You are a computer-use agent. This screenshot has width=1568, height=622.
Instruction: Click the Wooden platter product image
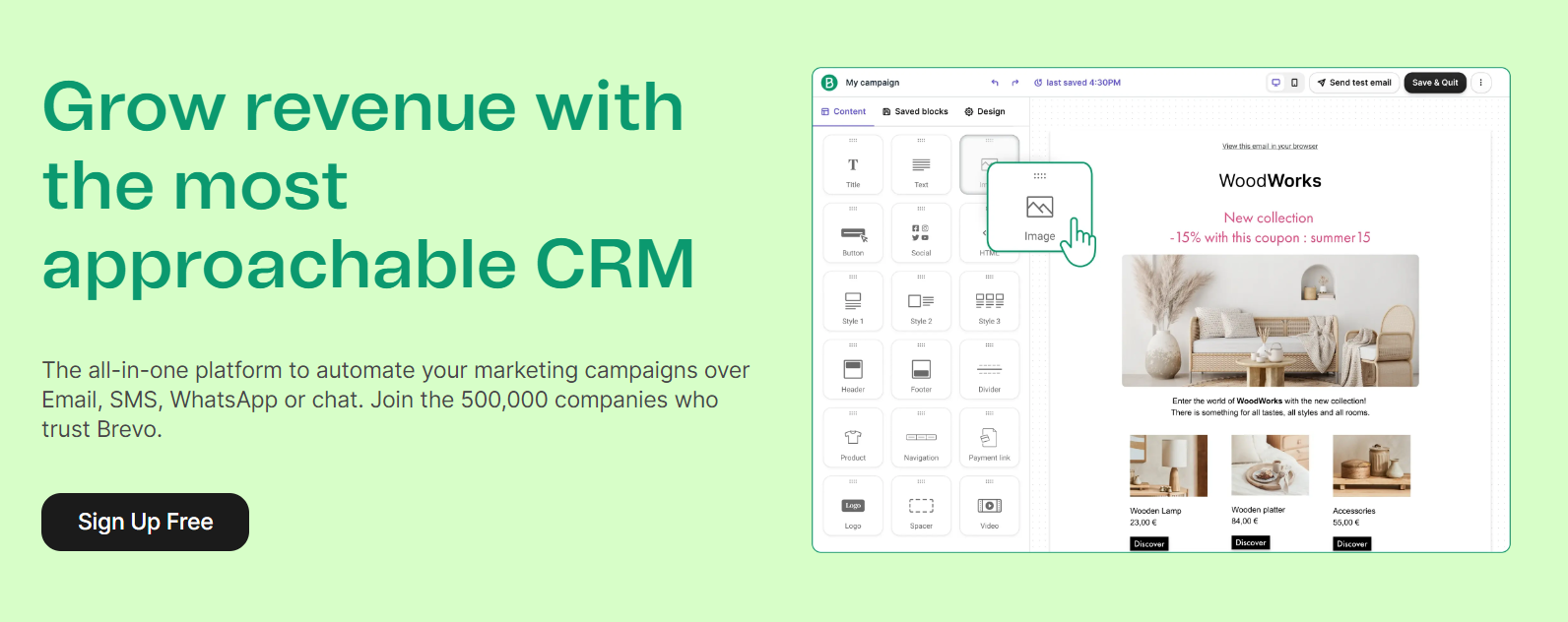click(x=1270, y=466)
